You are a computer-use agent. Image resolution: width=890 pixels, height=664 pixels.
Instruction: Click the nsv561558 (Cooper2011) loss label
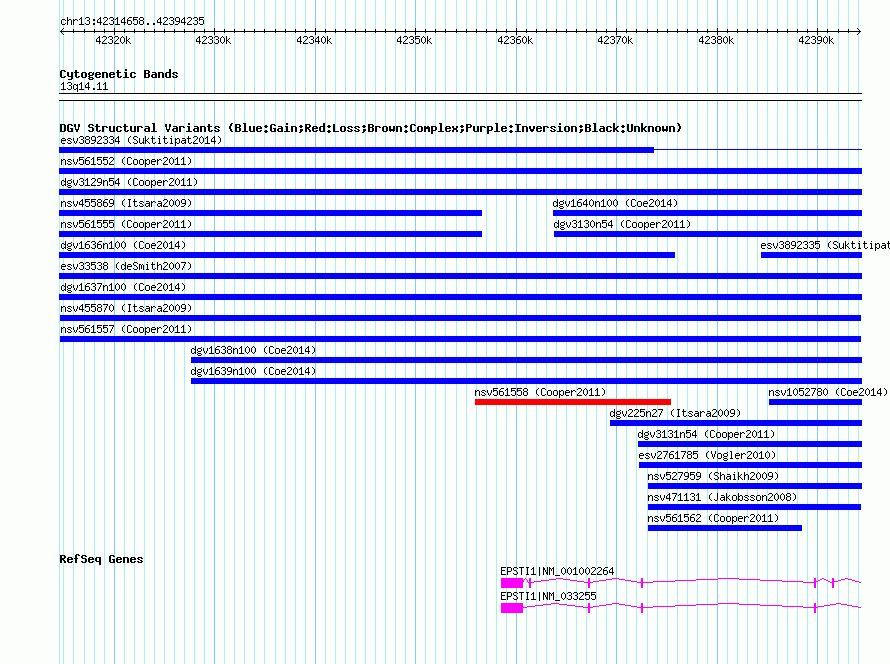click(540, 392)
